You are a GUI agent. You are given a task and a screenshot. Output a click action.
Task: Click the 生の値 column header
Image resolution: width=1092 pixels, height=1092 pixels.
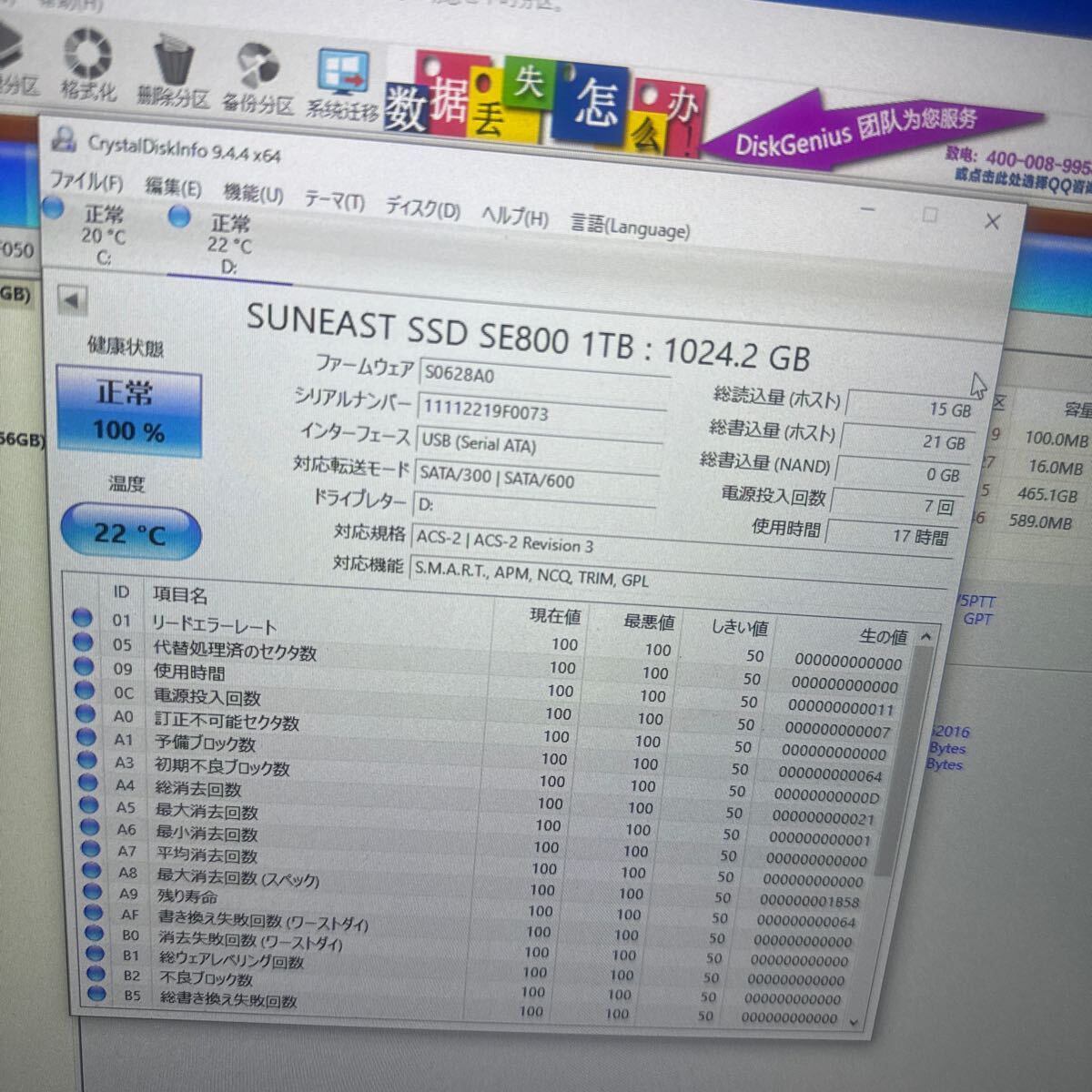tap(883, 635)
